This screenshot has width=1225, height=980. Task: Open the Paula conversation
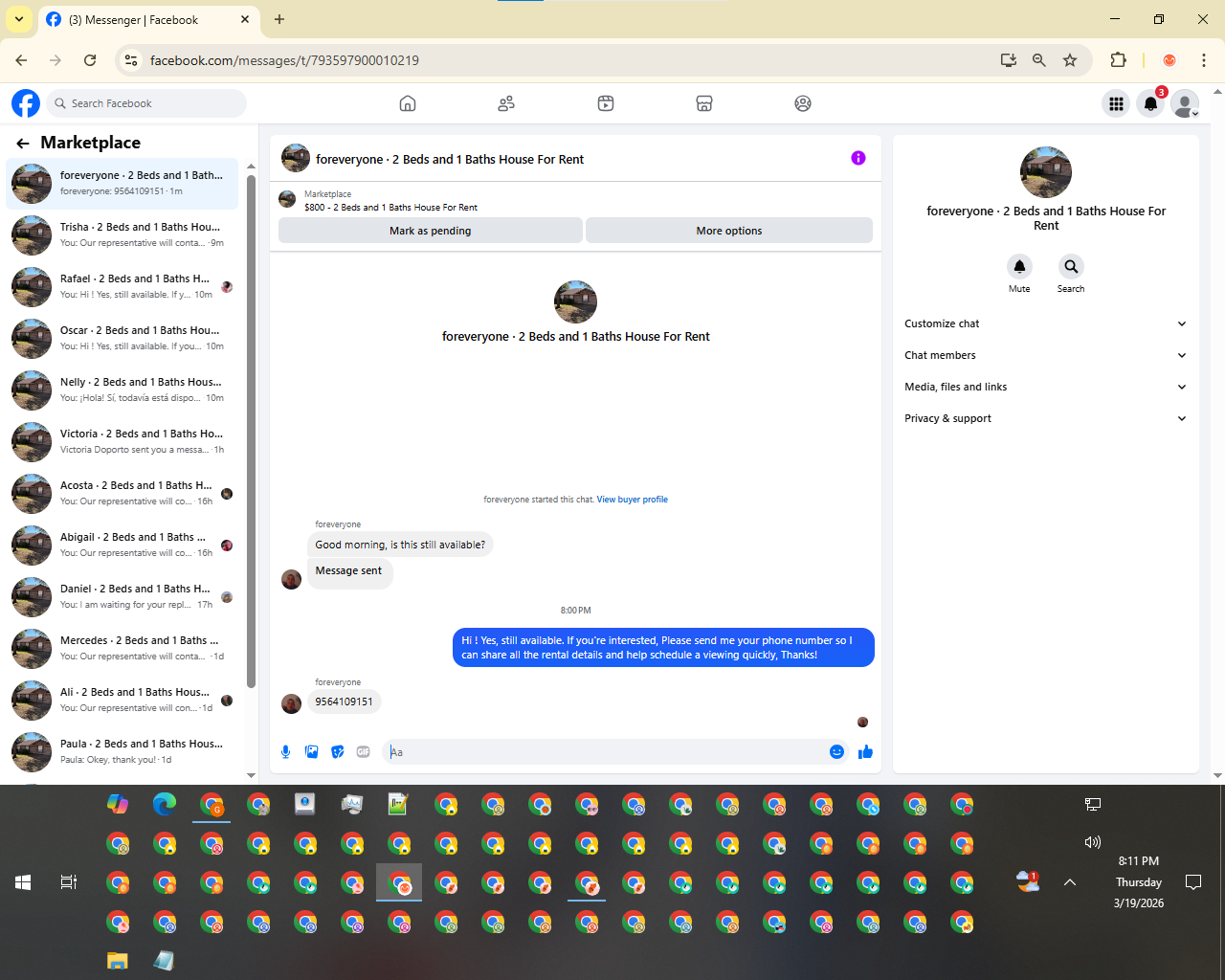tap(122, 751)
